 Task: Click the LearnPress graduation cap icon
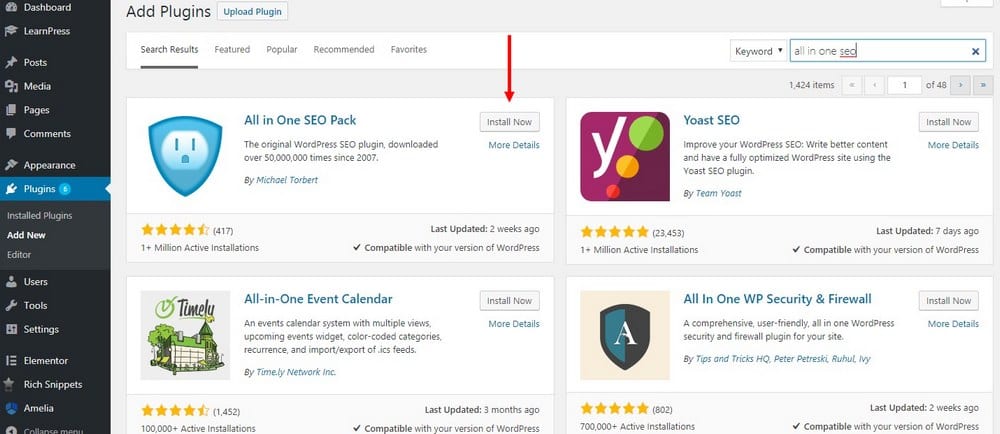point(11,31)
